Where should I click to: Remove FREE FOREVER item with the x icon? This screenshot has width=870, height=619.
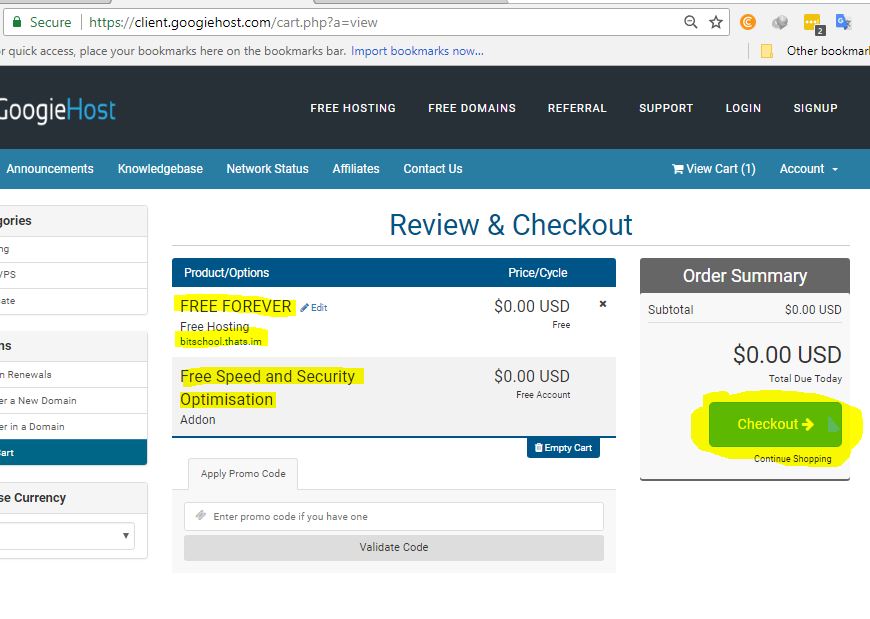click(x=603, y=304)
